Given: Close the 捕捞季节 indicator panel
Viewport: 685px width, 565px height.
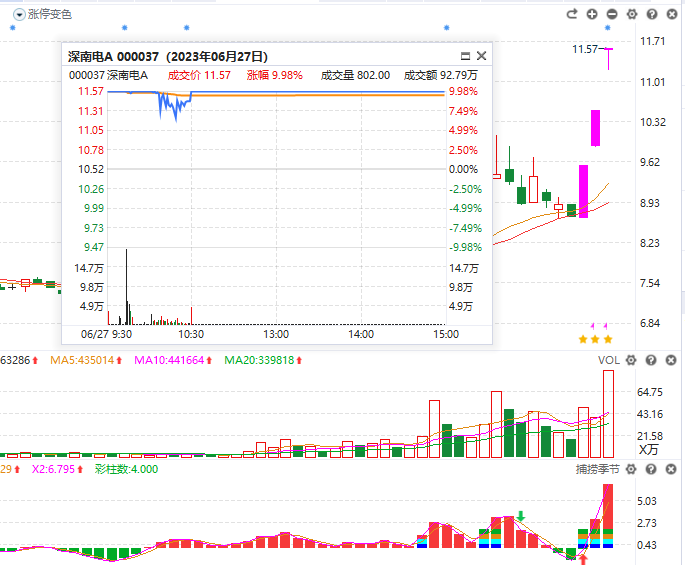Looking at the screenshot, I should tap(671, 469).
